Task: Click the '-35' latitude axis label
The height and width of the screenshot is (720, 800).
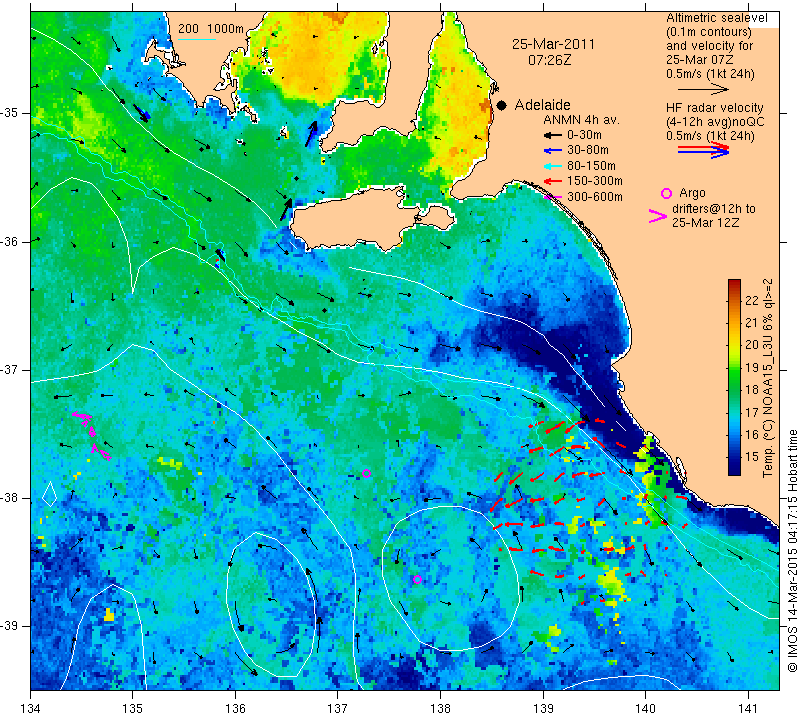Action: [x=10, y=113]
